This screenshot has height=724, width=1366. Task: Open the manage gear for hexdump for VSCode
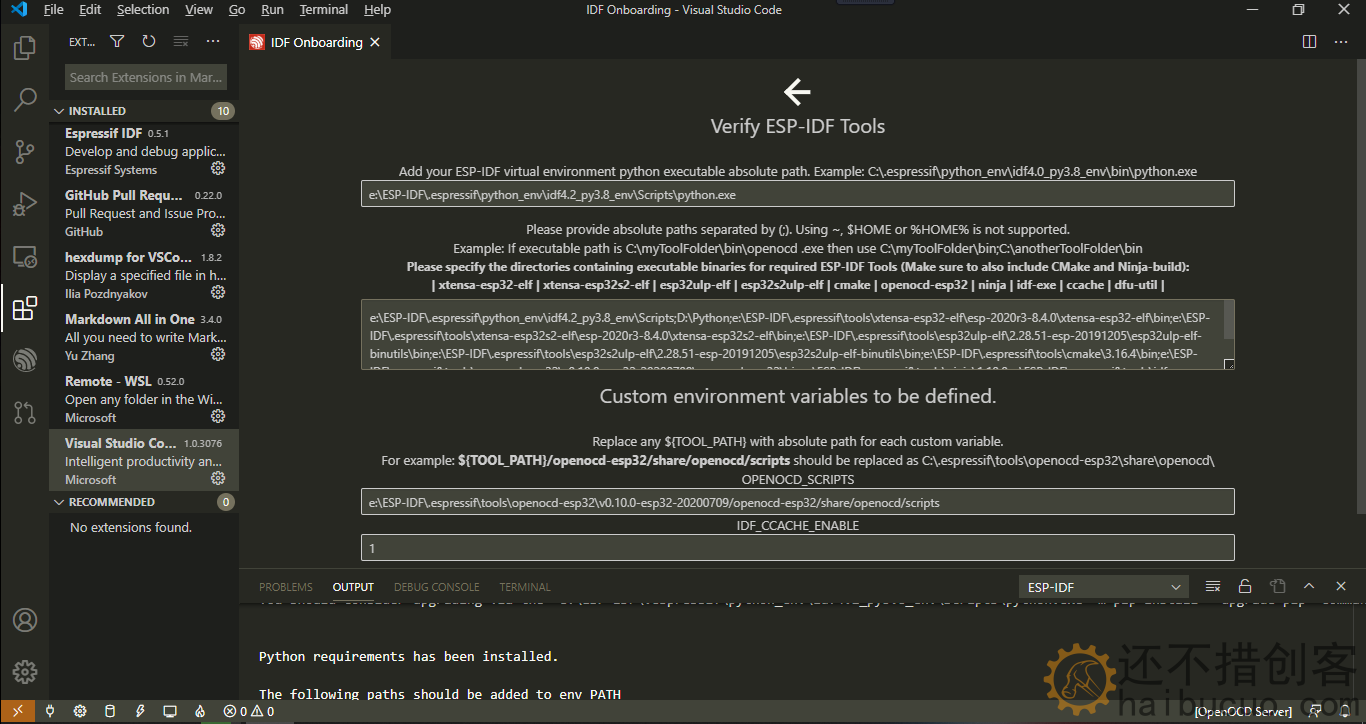pyautogui.click(x=218, y=293)
